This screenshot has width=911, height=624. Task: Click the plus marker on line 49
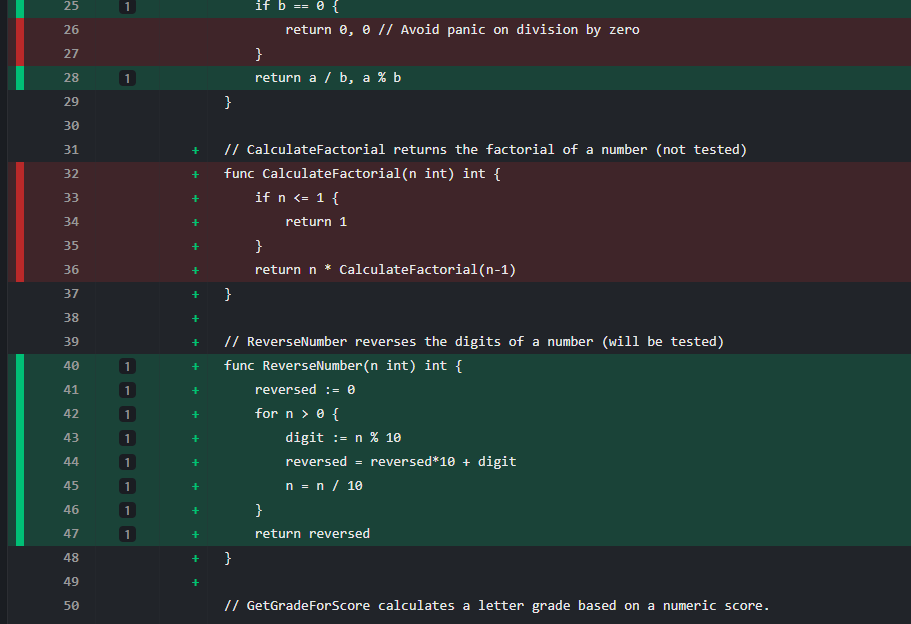(196, 582)
